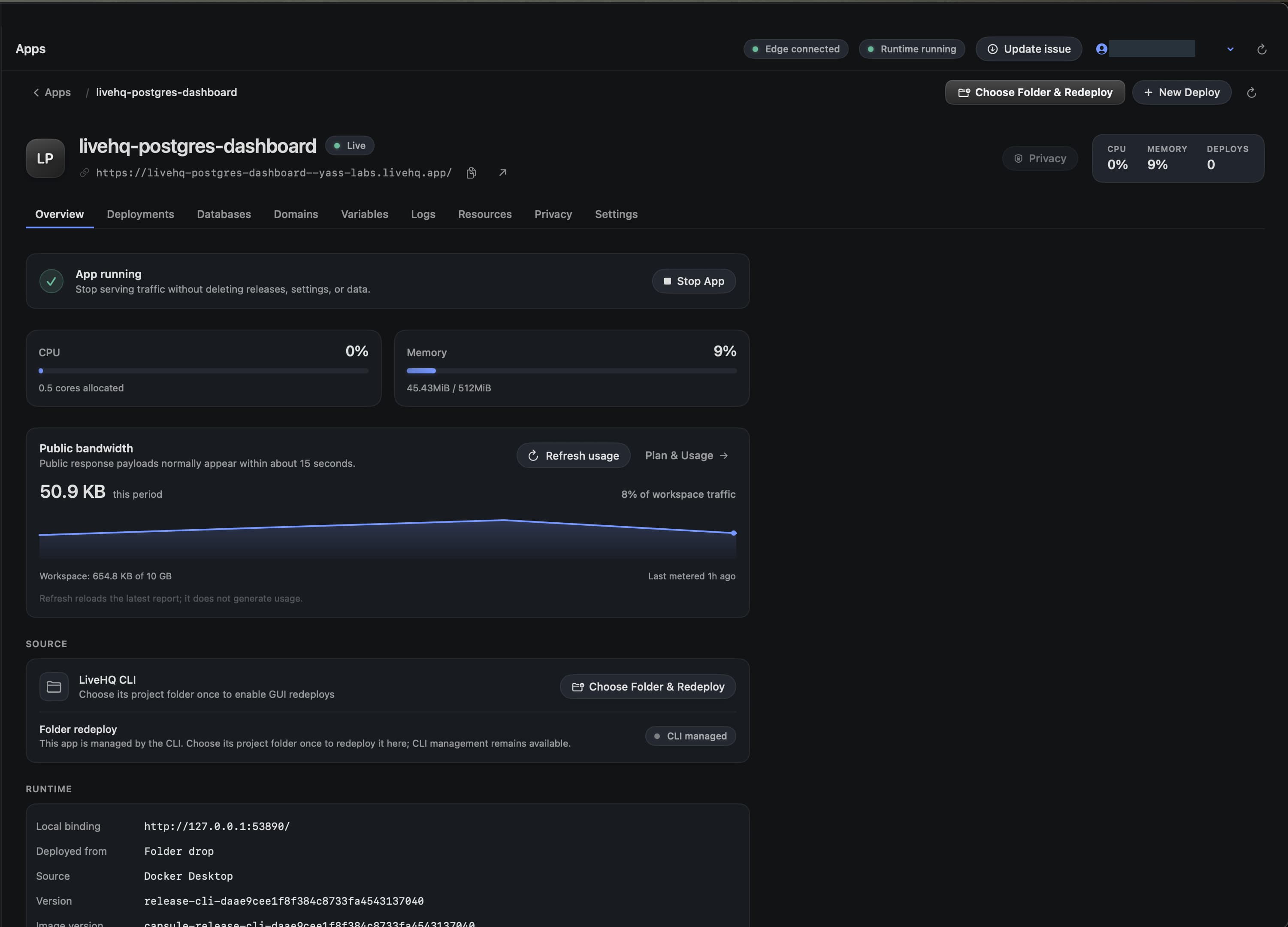Select the Overview tab
This screenshot has width=1288, height=927.
coord(60,214)
